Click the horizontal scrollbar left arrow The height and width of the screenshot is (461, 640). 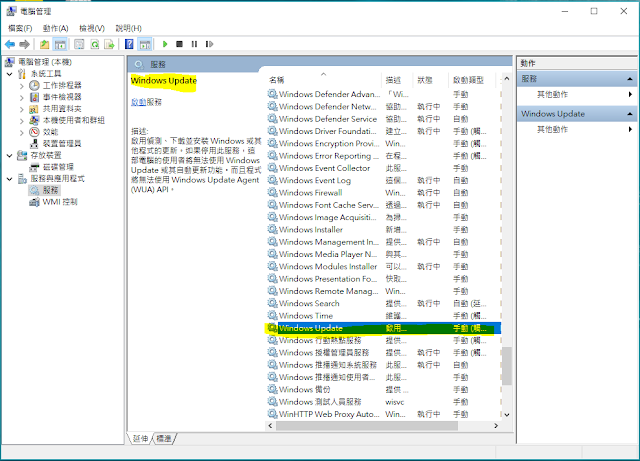pyautogui.click(x=270, y=425)
